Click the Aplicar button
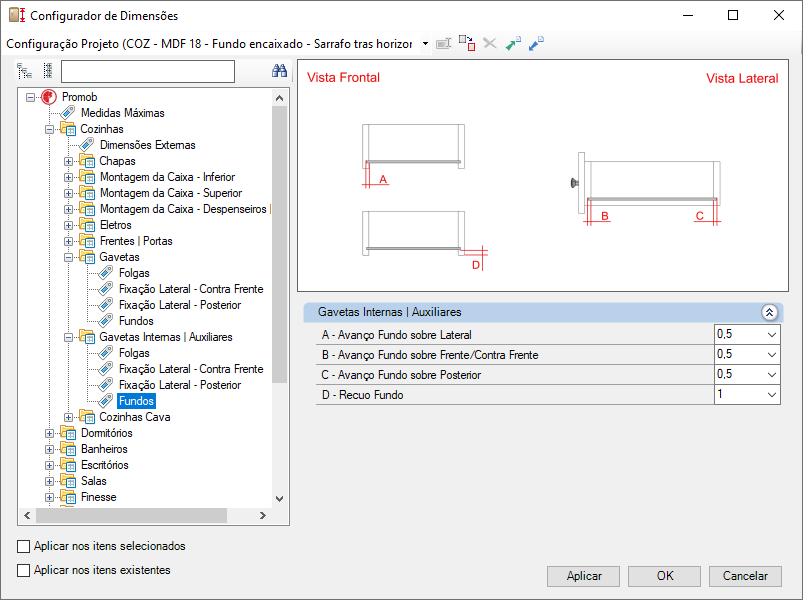 [584, 576]
